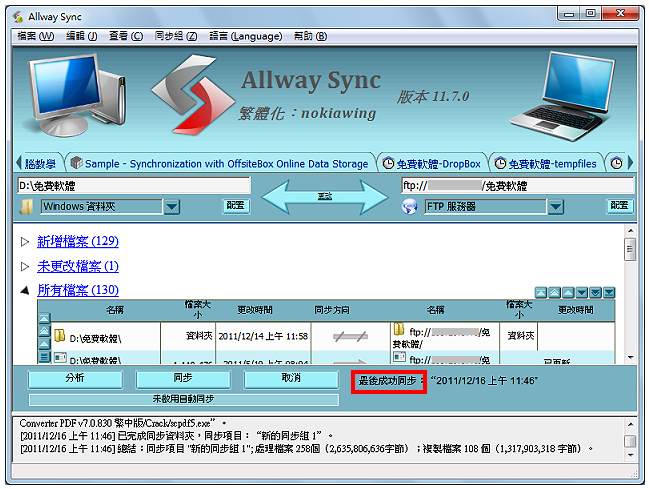Click the left 配置 button

236,206
